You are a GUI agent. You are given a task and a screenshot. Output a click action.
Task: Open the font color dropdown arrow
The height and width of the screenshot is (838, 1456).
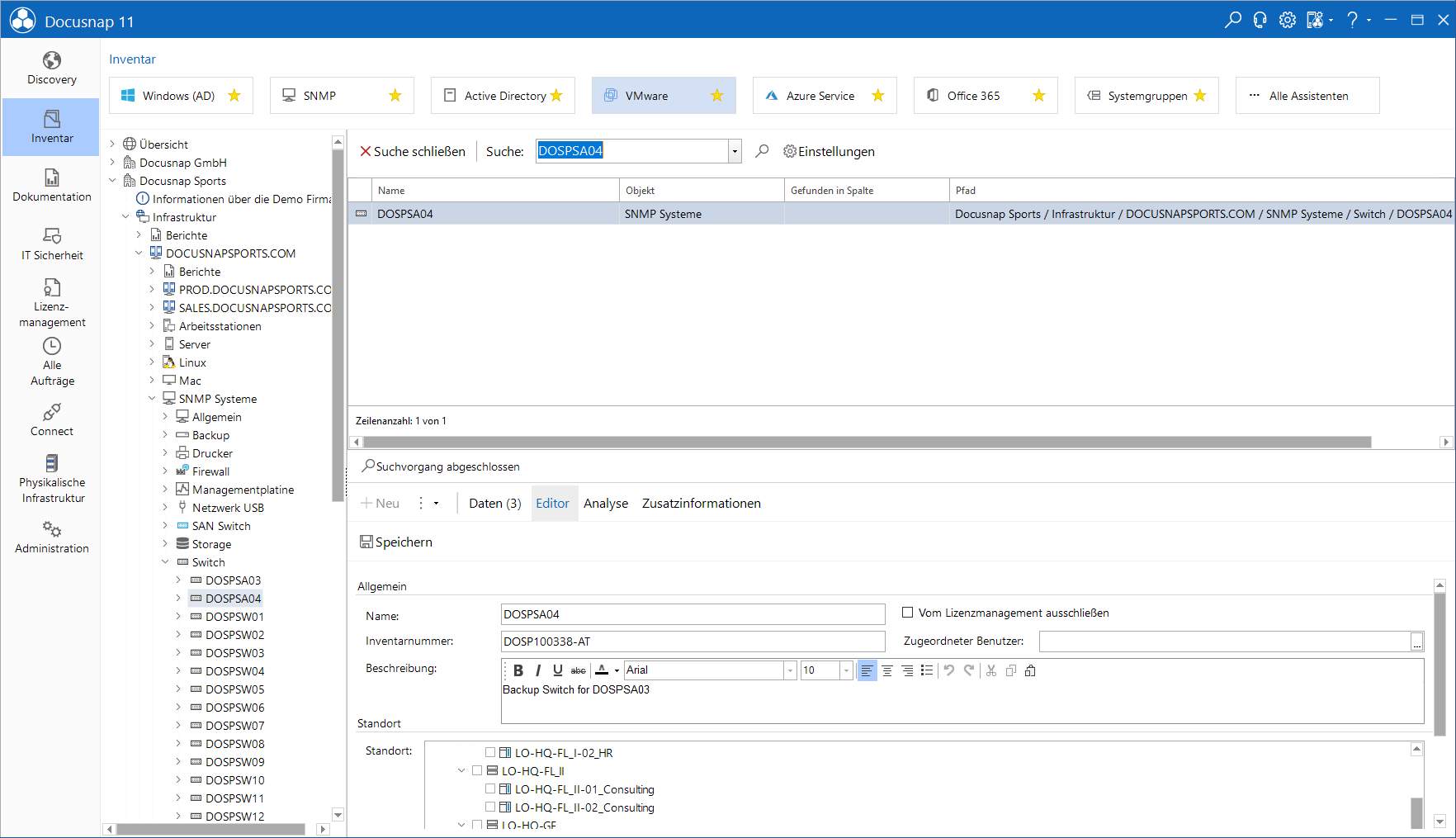[x=617, y=670]
